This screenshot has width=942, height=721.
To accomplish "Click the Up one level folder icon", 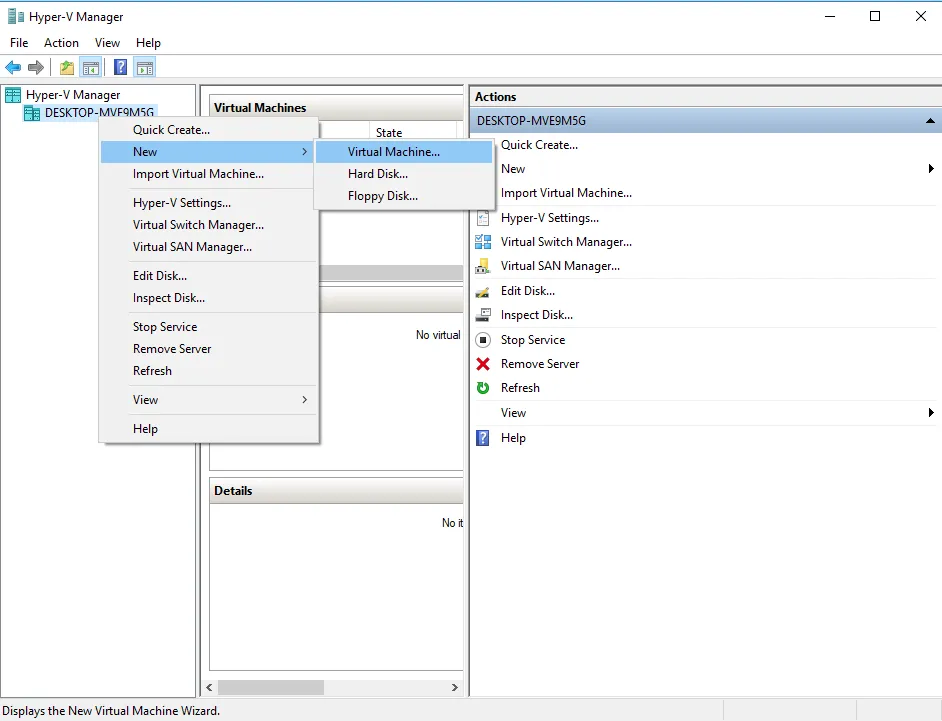I will 67,67.
